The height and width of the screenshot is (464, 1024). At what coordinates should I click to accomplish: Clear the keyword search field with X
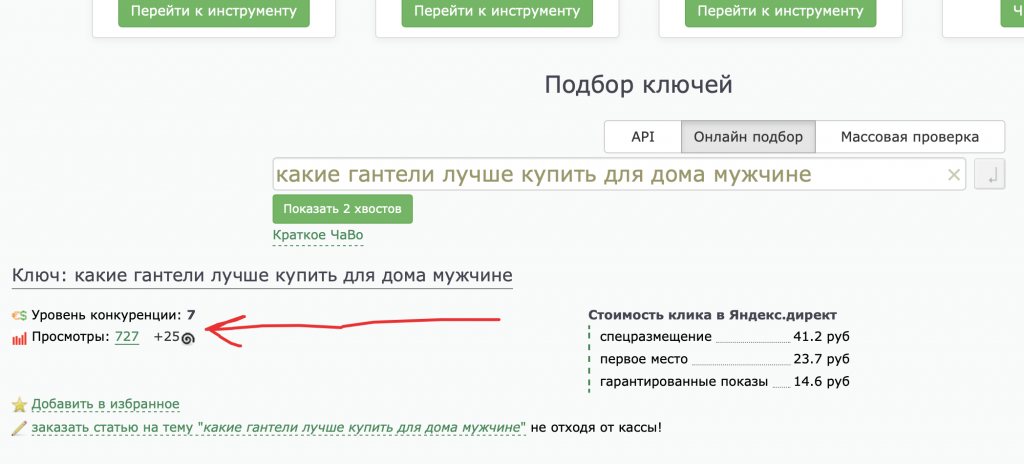click(x=953, y=175)
